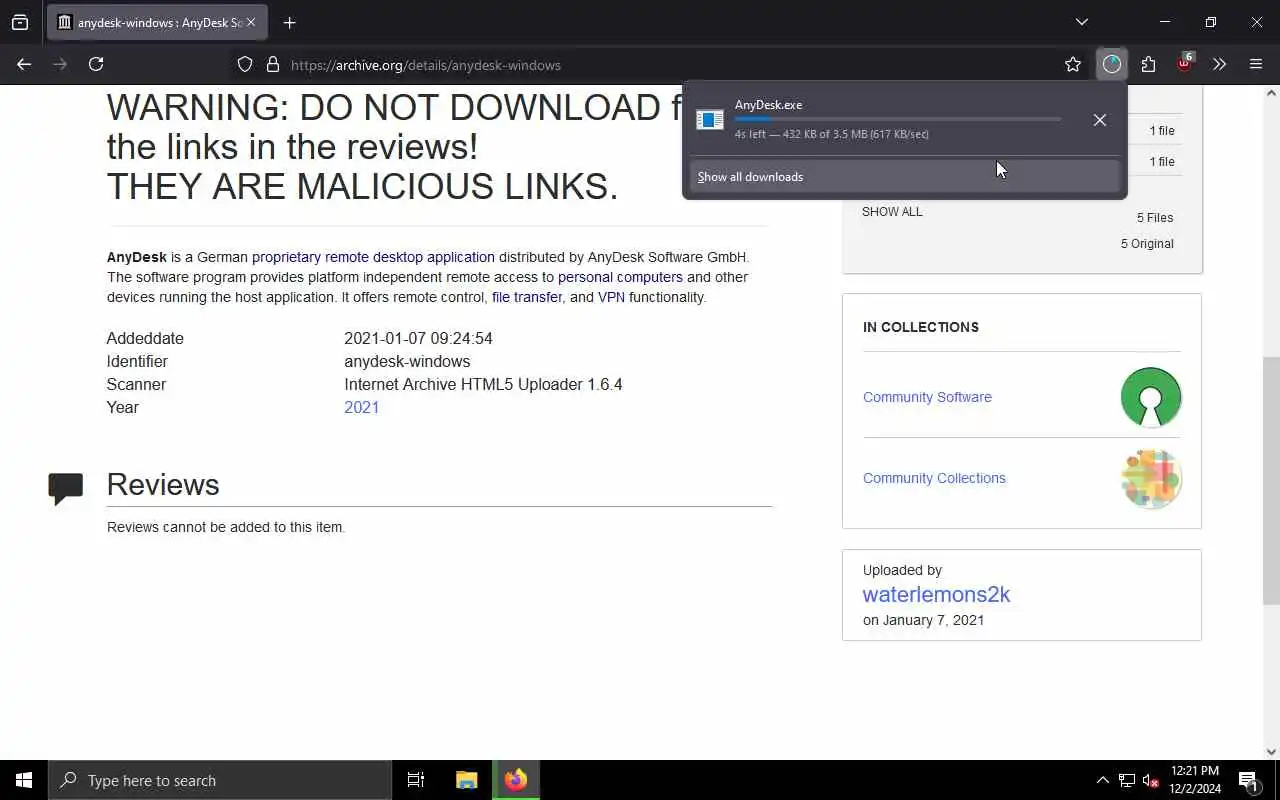Toggle the downloads panel toolbar button
Image resolution: width=1280 pixels, height=800 pixels.
tap(1112, 65)
